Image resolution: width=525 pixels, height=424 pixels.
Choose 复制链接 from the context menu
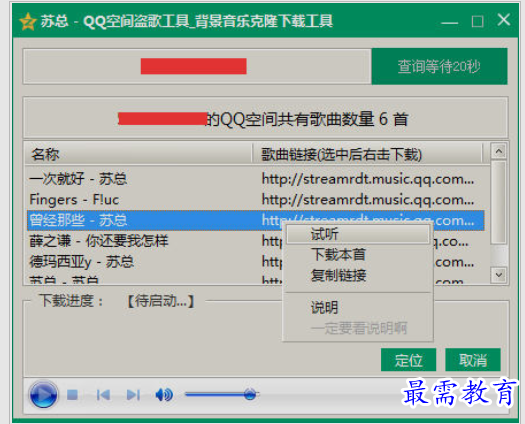click(358, 275)
